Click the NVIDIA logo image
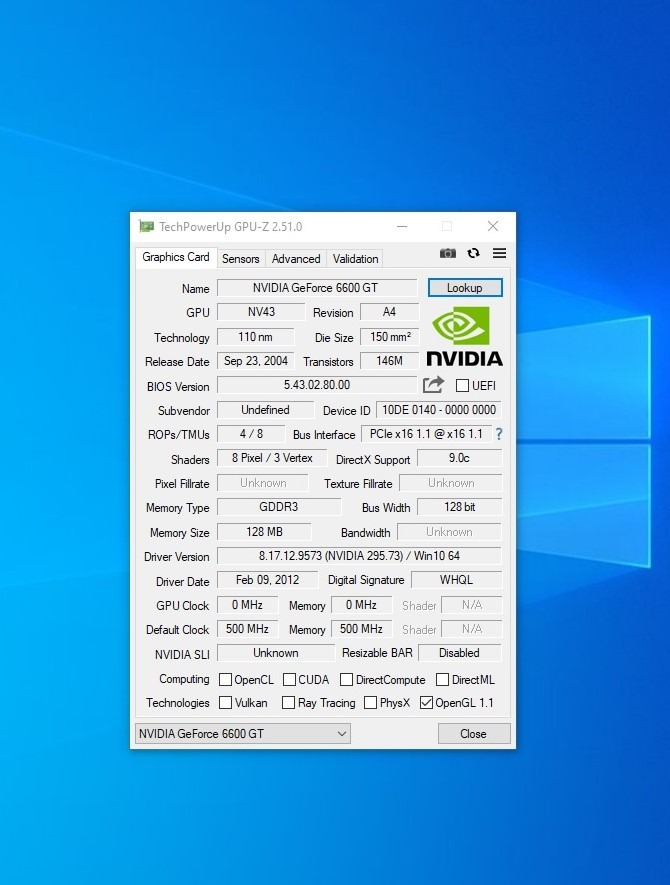 (x=464, y=337)
